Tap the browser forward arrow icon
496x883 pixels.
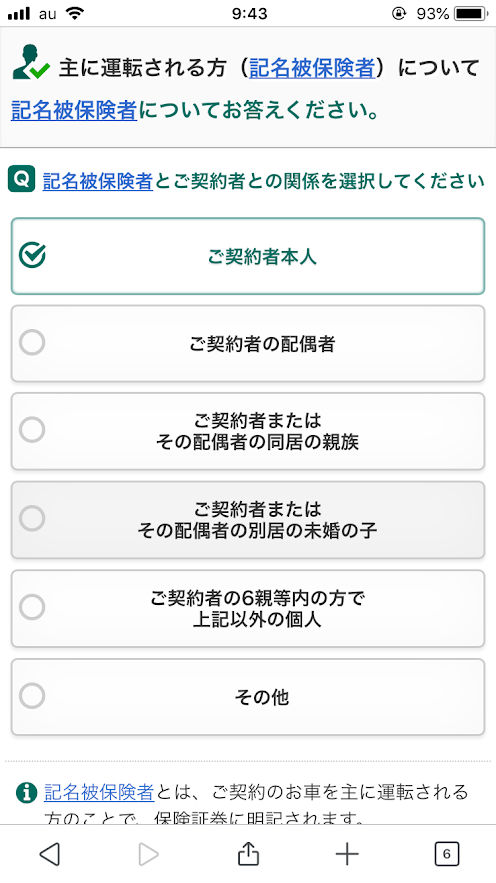point(149,854)
